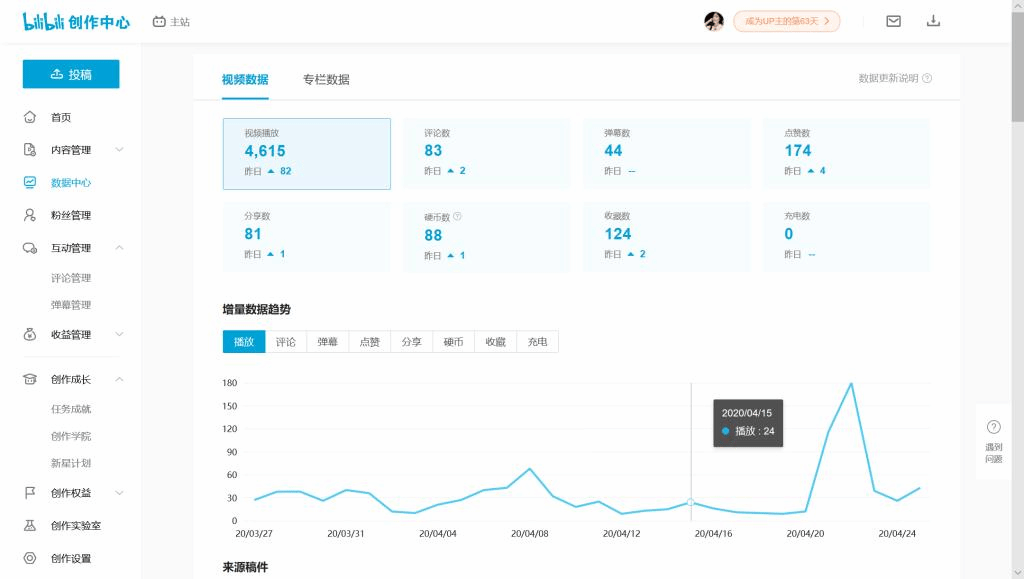Open 创作实验室 in the sidebar
The image size is (1024, 579).
[75, 526]
